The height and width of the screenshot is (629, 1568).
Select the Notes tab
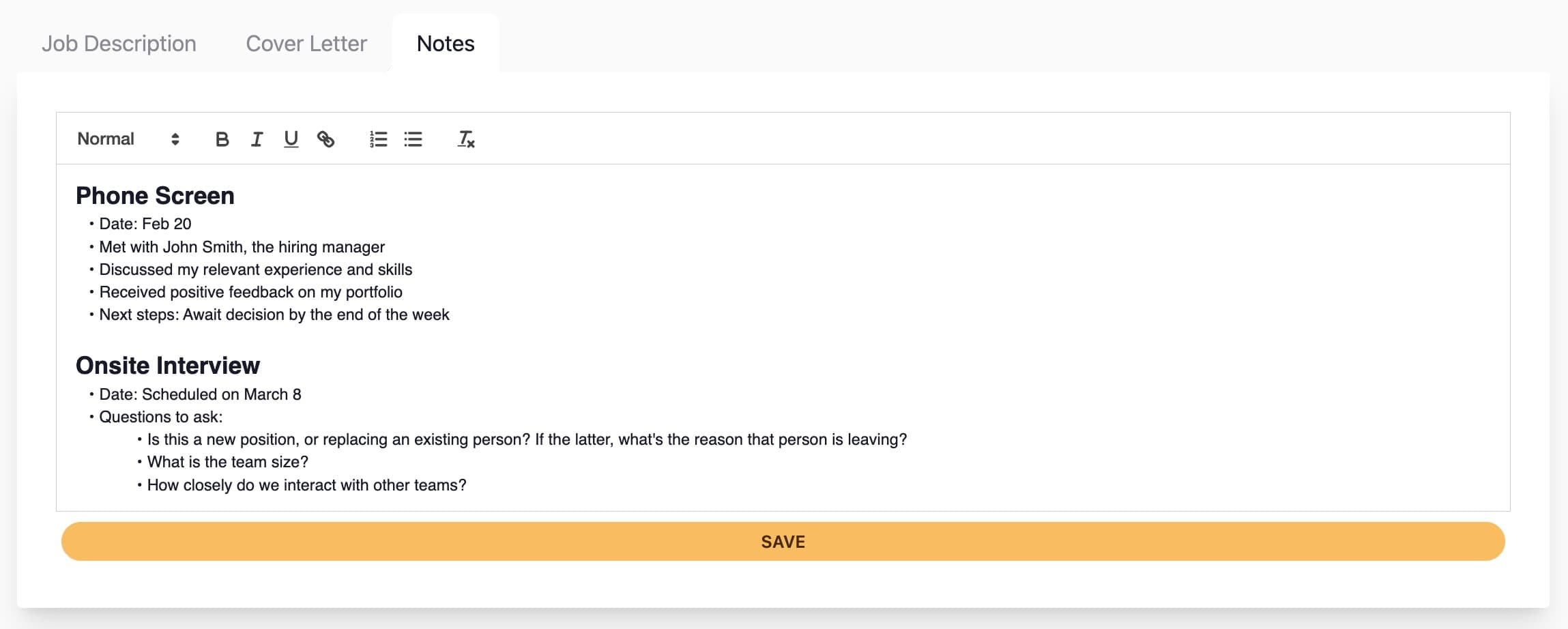(x=446, y=44)
